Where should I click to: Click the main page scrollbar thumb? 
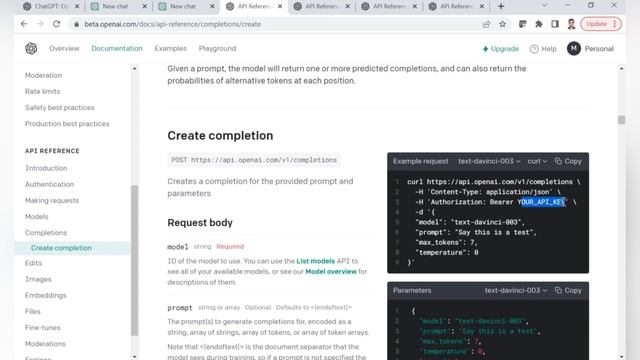pyautogui.click(x=621, y=120)
